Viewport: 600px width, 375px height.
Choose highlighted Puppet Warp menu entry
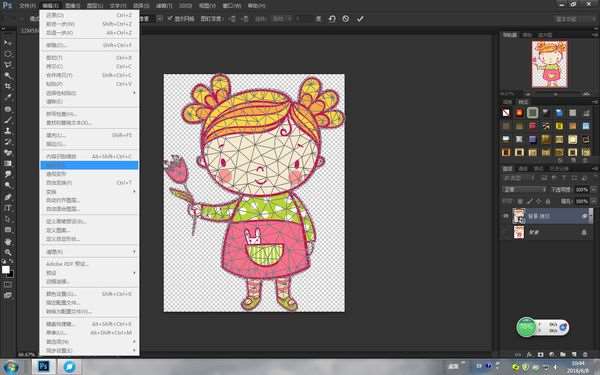click(x=89, y=165)
